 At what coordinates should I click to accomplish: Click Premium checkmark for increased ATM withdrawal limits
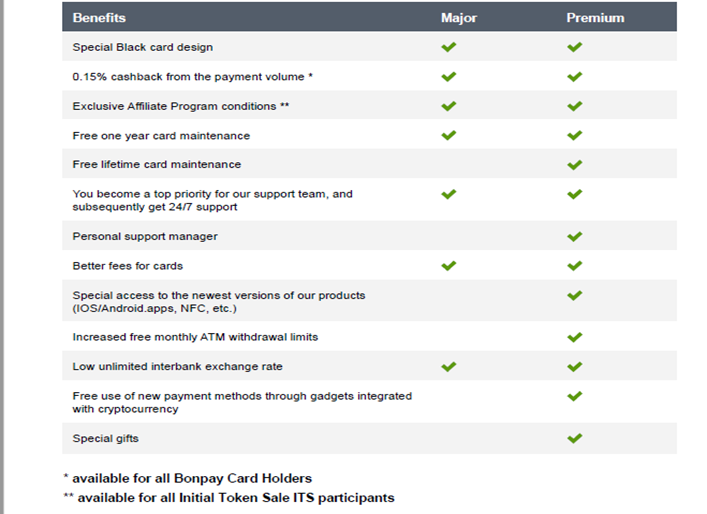574,337
